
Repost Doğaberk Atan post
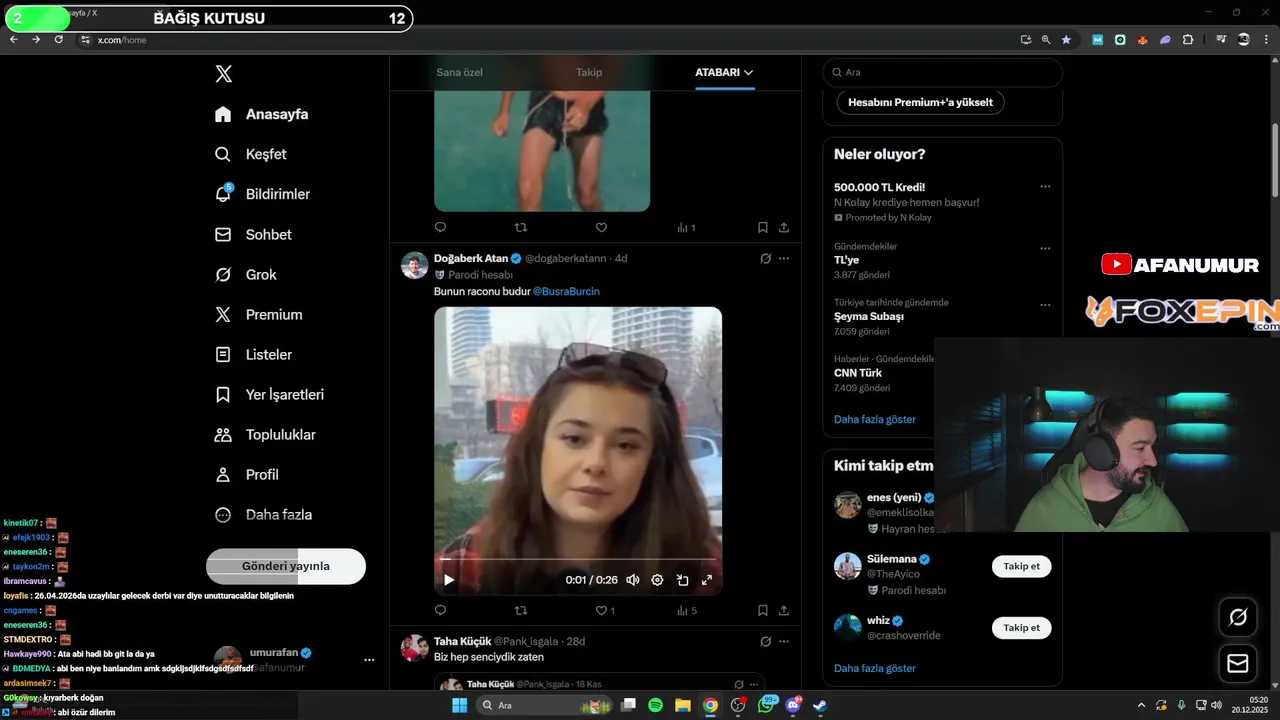click(520, 610)
